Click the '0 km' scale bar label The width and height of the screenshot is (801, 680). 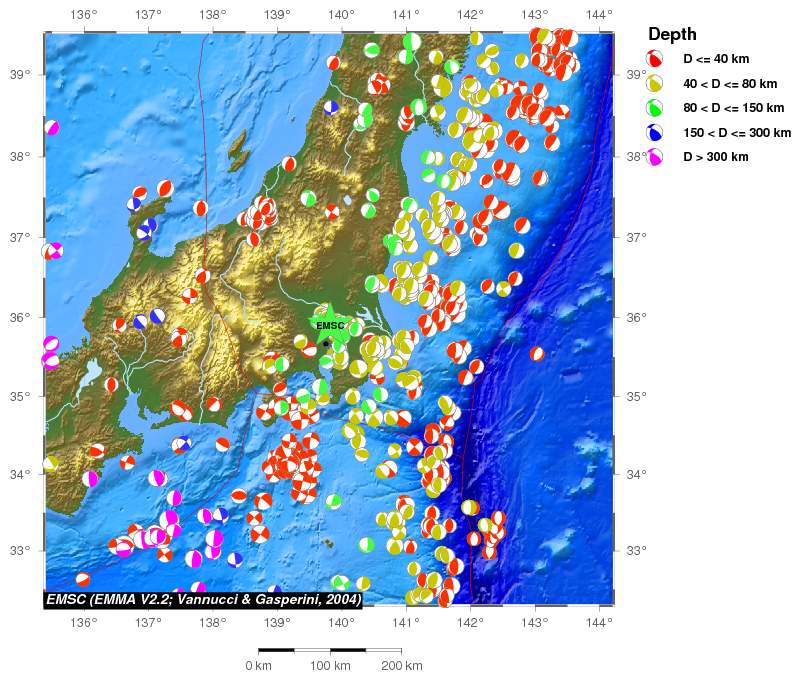(258, 666)
